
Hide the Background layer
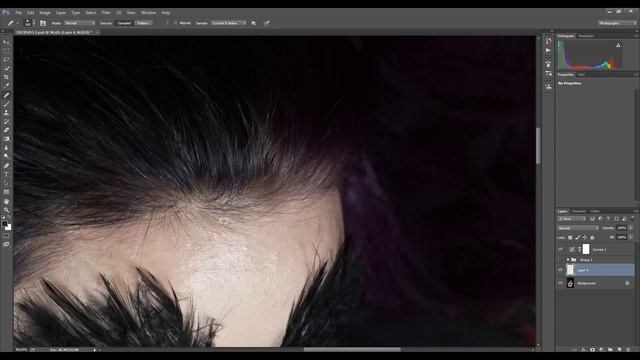click(x=560, y=283)
